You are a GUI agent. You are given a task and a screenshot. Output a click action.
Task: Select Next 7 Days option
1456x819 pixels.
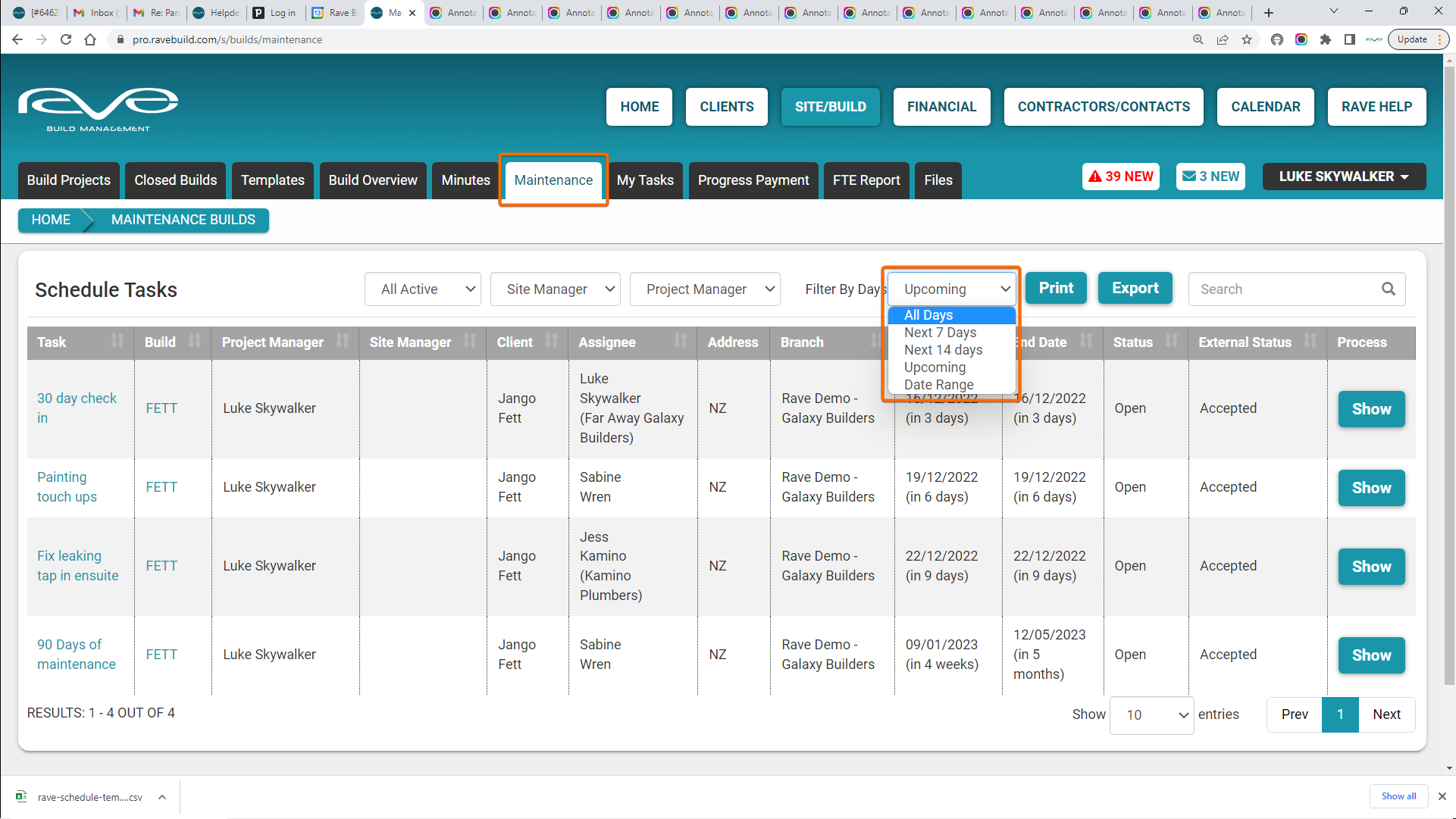pyautogui.click(x=940, y=333)
